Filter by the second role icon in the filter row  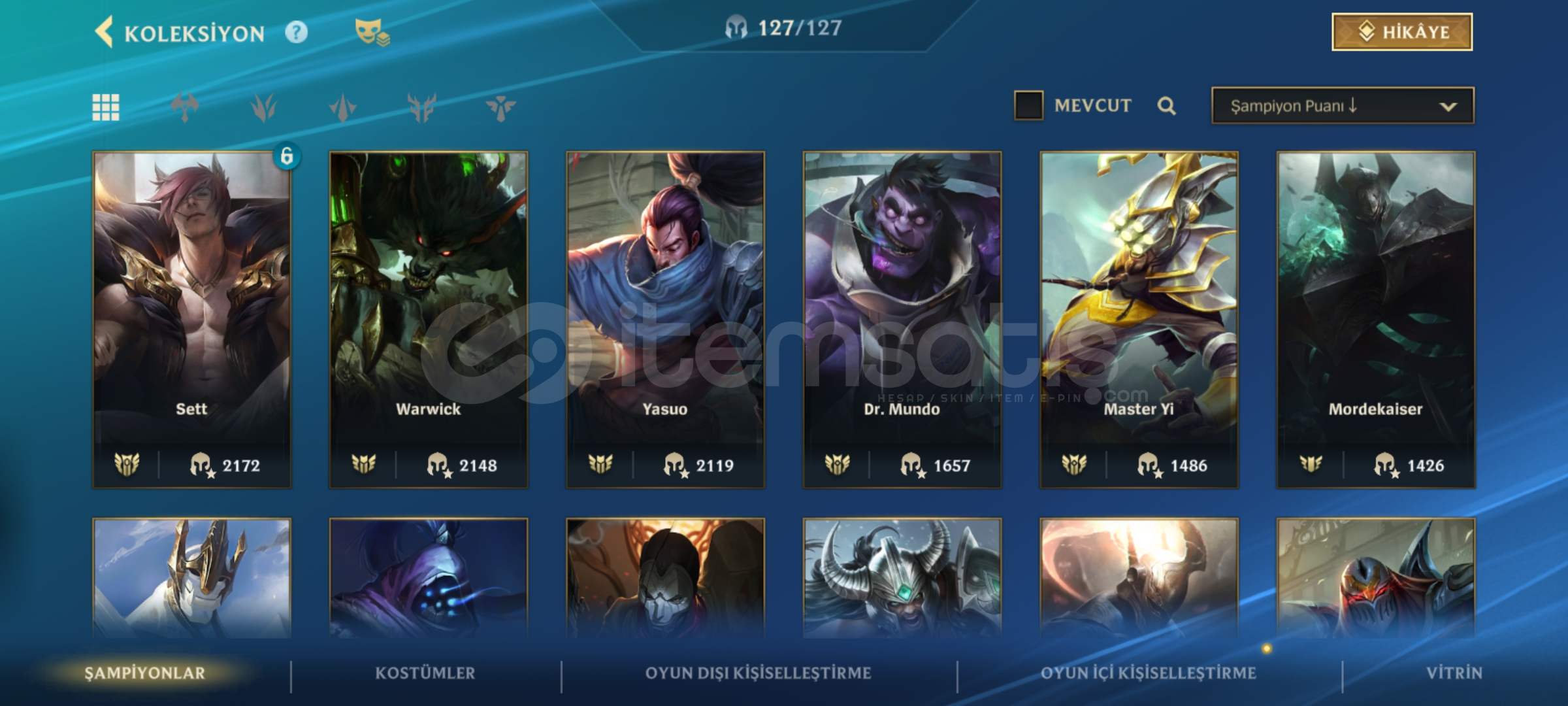[263, 107]
